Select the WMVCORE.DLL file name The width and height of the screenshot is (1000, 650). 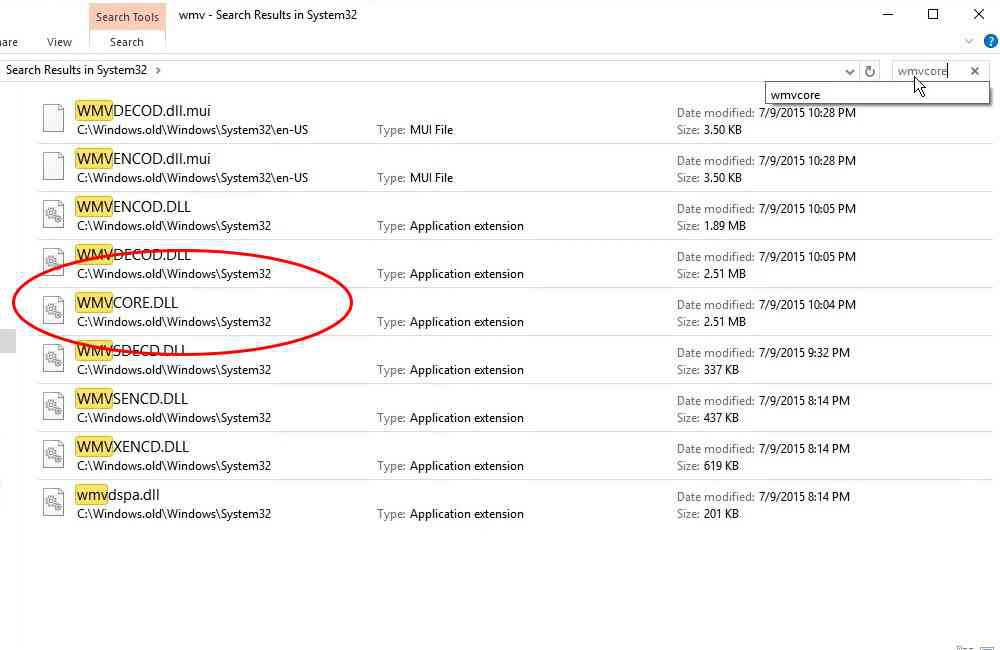[127, 303]
